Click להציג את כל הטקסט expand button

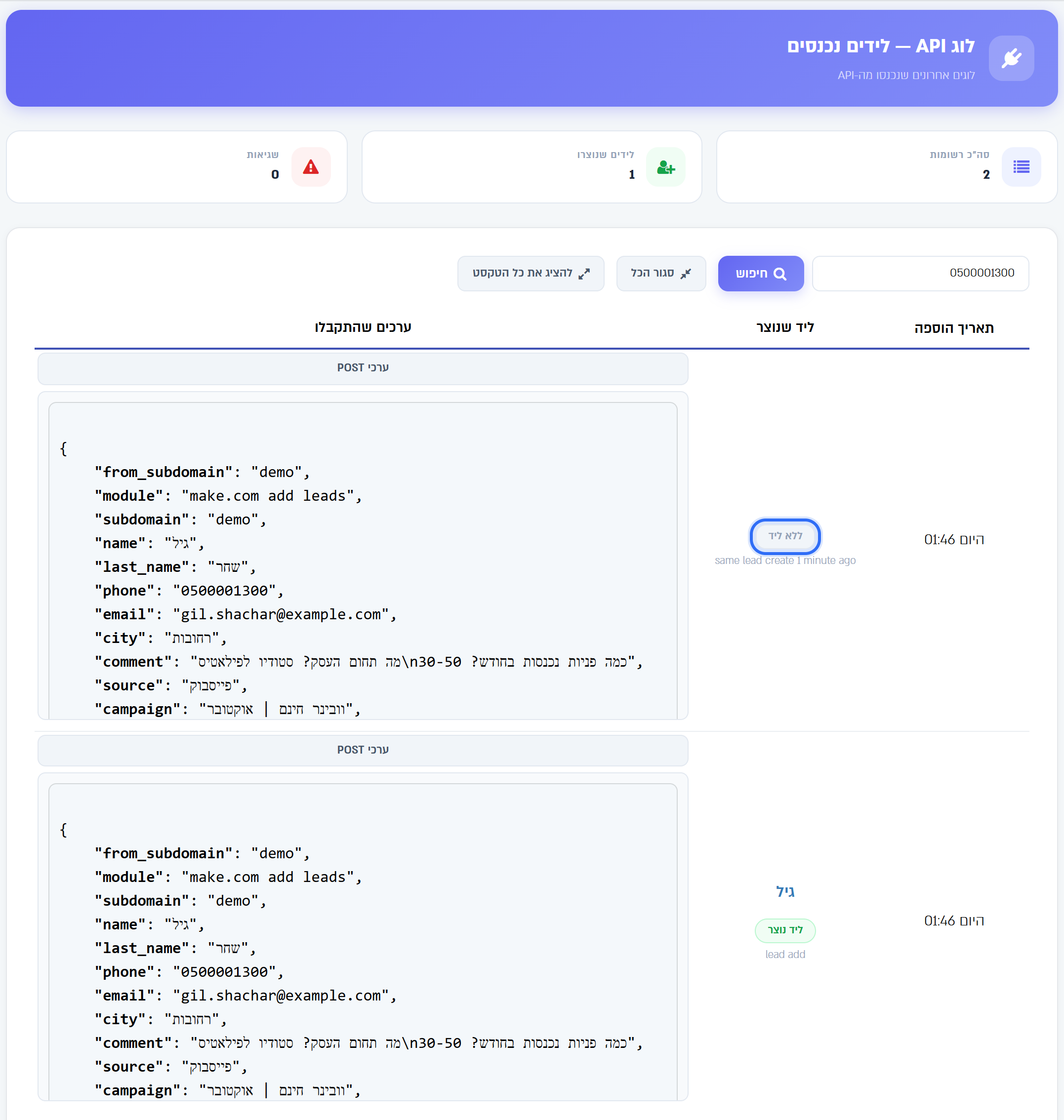(x=531, y=274)
